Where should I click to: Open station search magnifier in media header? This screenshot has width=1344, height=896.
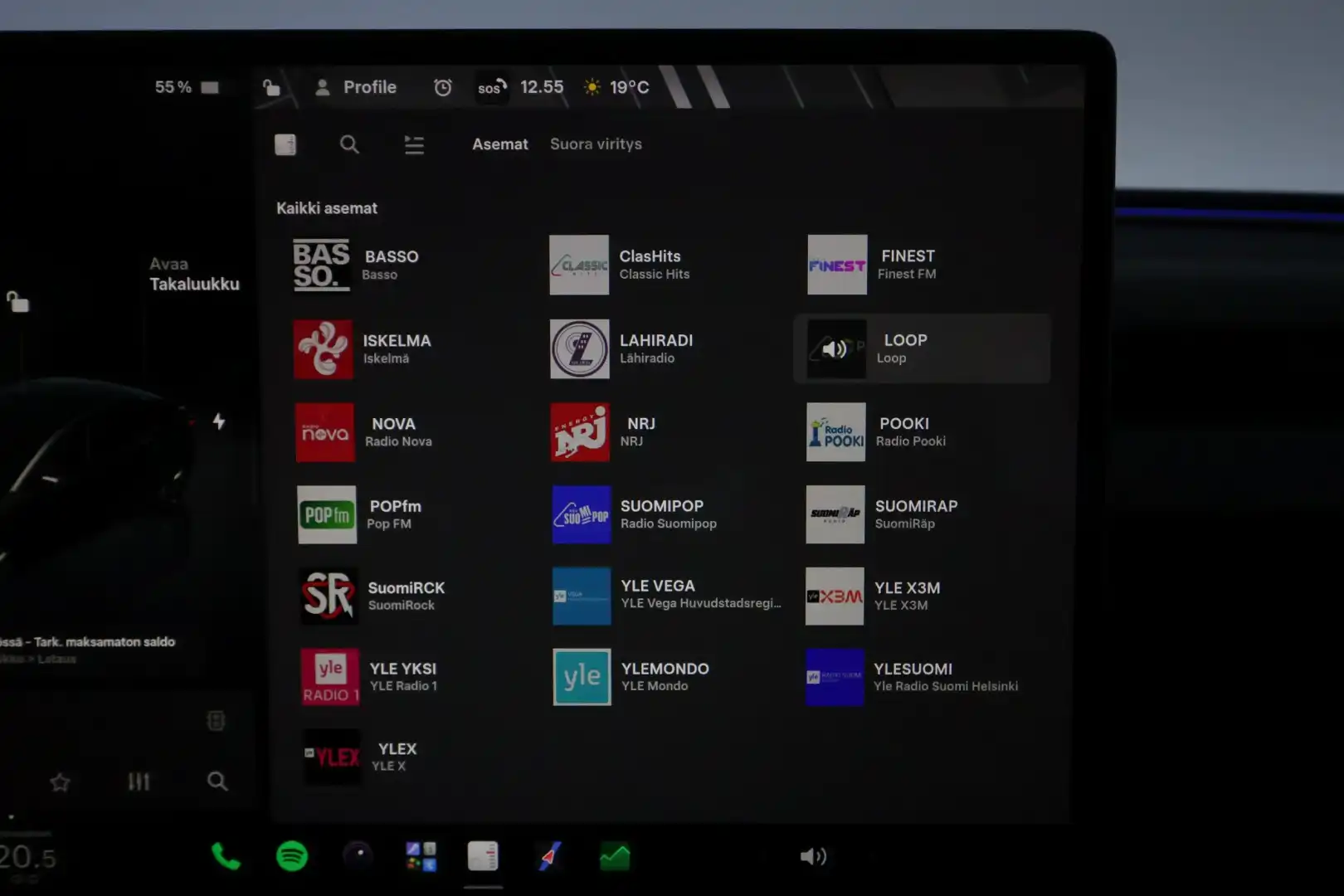point(349,144)
